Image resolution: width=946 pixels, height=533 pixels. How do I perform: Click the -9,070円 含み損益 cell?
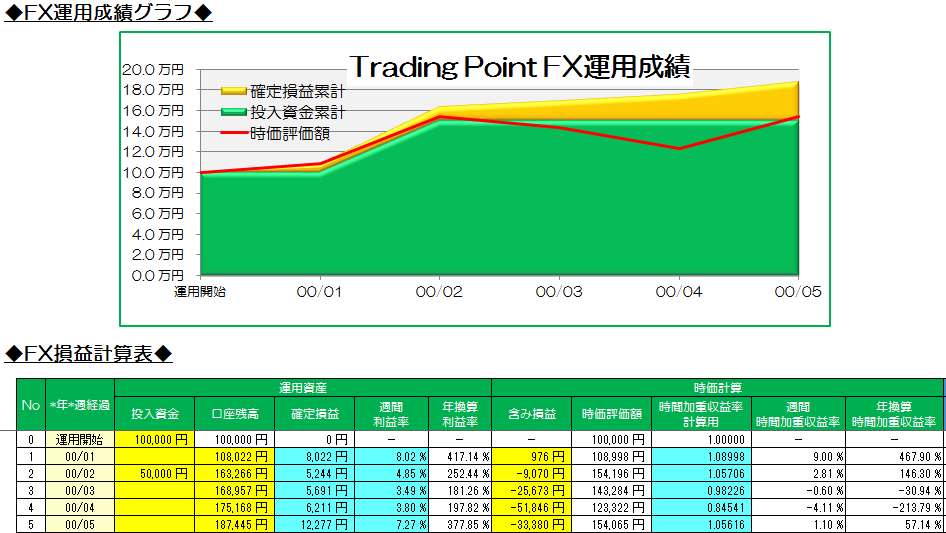532,473
